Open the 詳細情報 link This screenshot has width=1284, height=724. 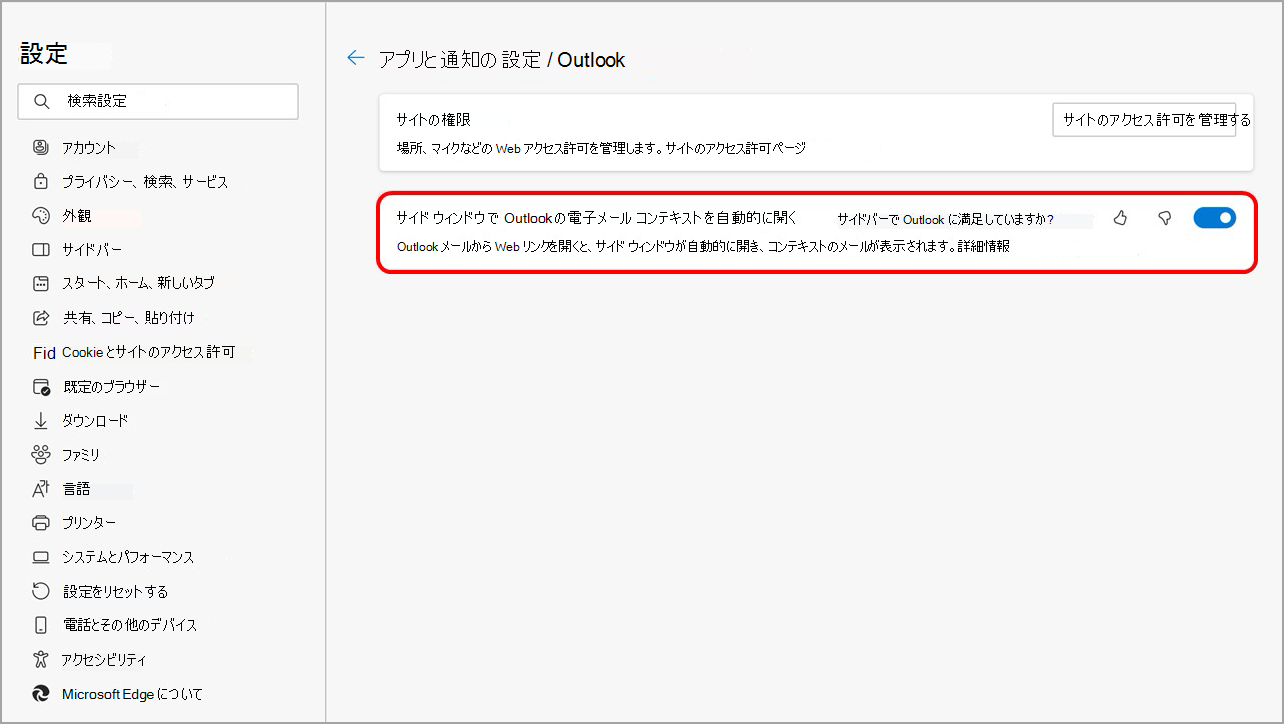pos(983,246)
